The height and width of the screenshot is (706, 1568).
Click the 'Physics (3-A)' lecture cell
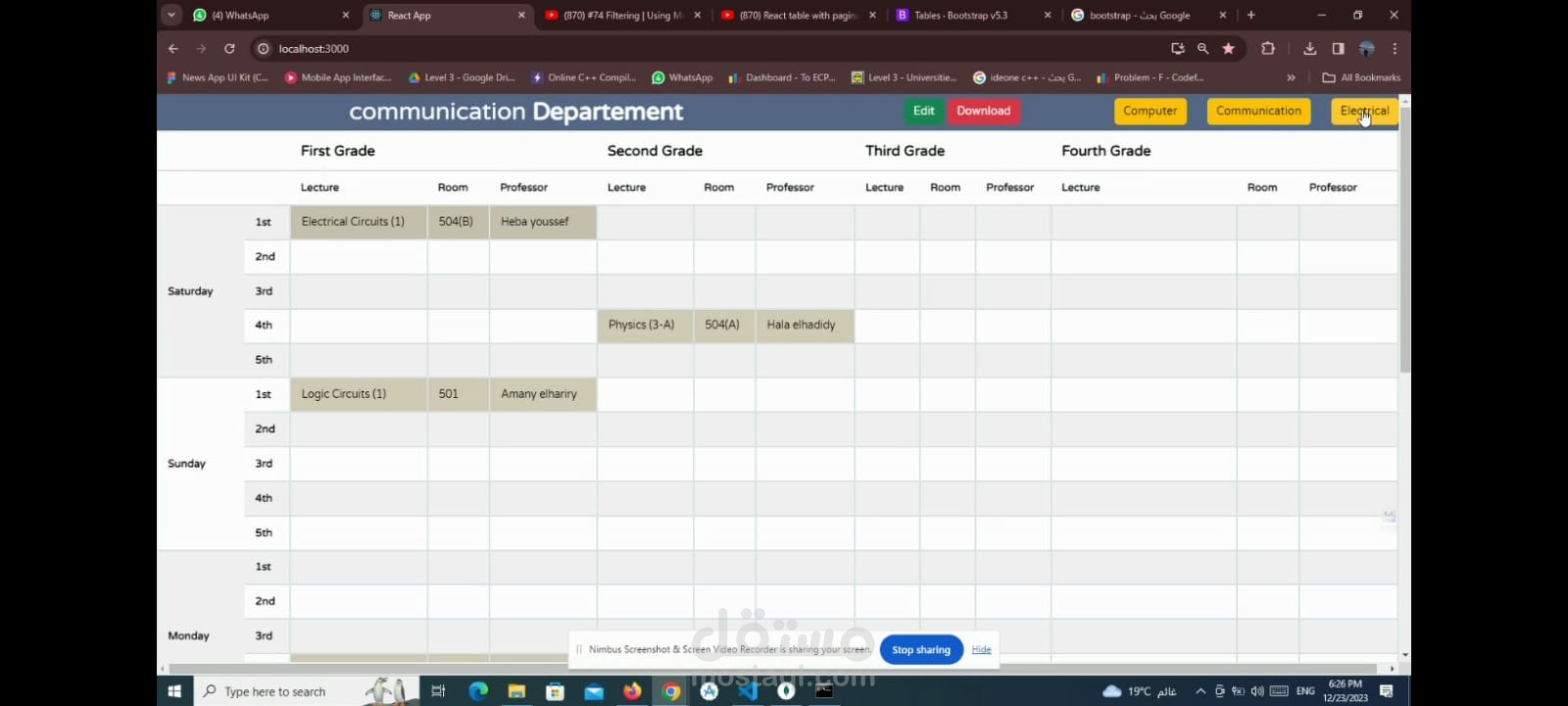coord(645,325)
